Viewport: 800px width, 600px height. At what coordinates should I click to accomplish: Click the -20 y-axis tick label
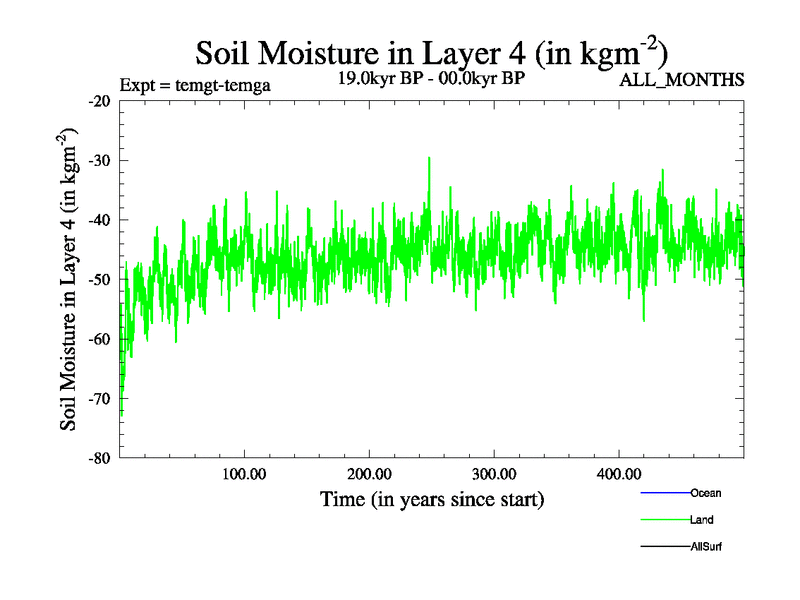click(99, 101)
